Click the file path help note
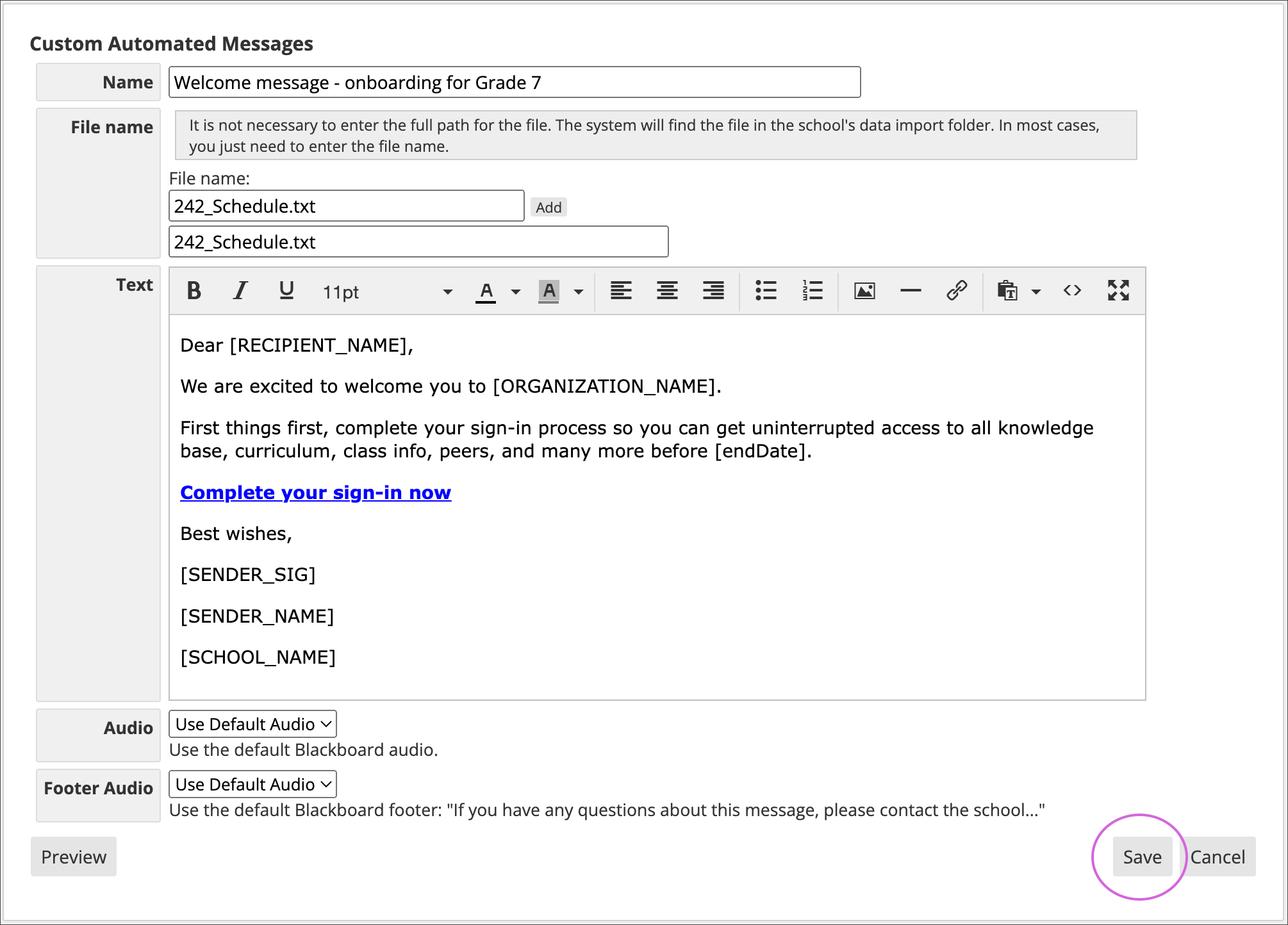The height and width of the screenshot is (925, 1288). click(656, 135)
